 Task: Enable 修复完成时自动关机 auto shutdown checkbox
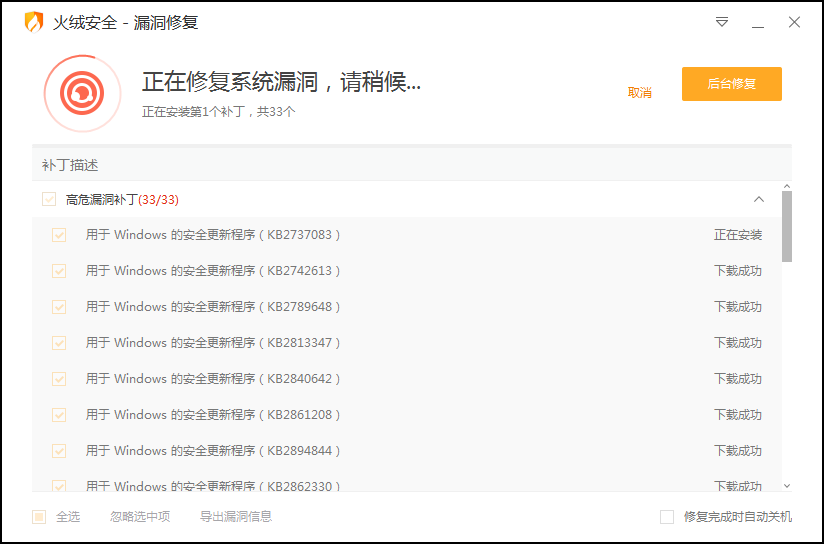coord(667,517)
